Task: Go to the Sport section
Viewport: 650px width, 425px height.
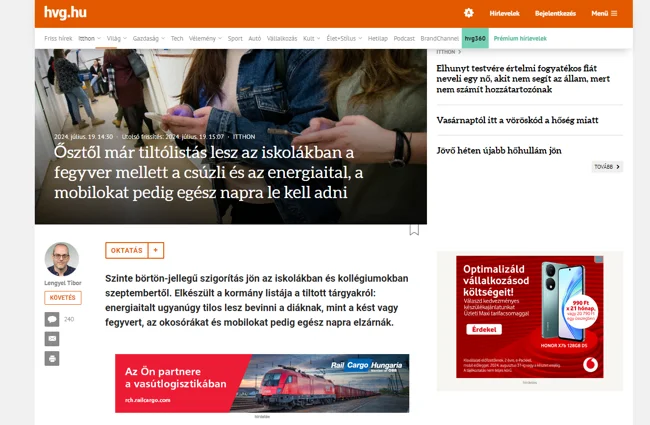Action: [x=235, y=38]
